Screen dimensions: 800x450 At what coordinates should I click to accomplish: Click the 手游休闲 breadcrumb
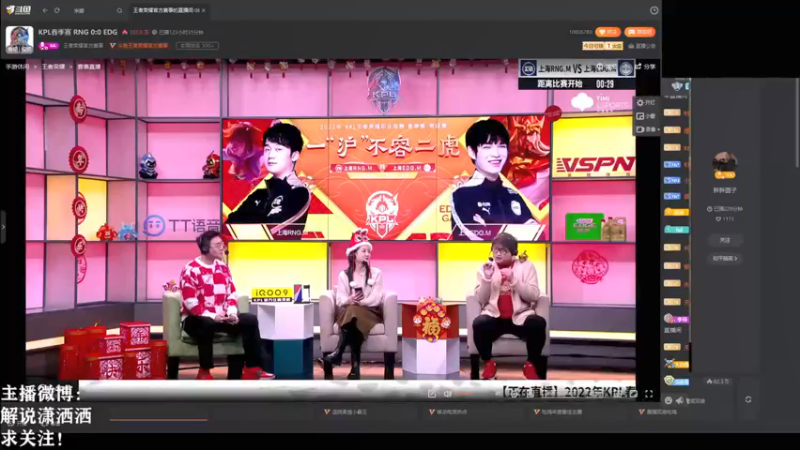coord(17,66)
